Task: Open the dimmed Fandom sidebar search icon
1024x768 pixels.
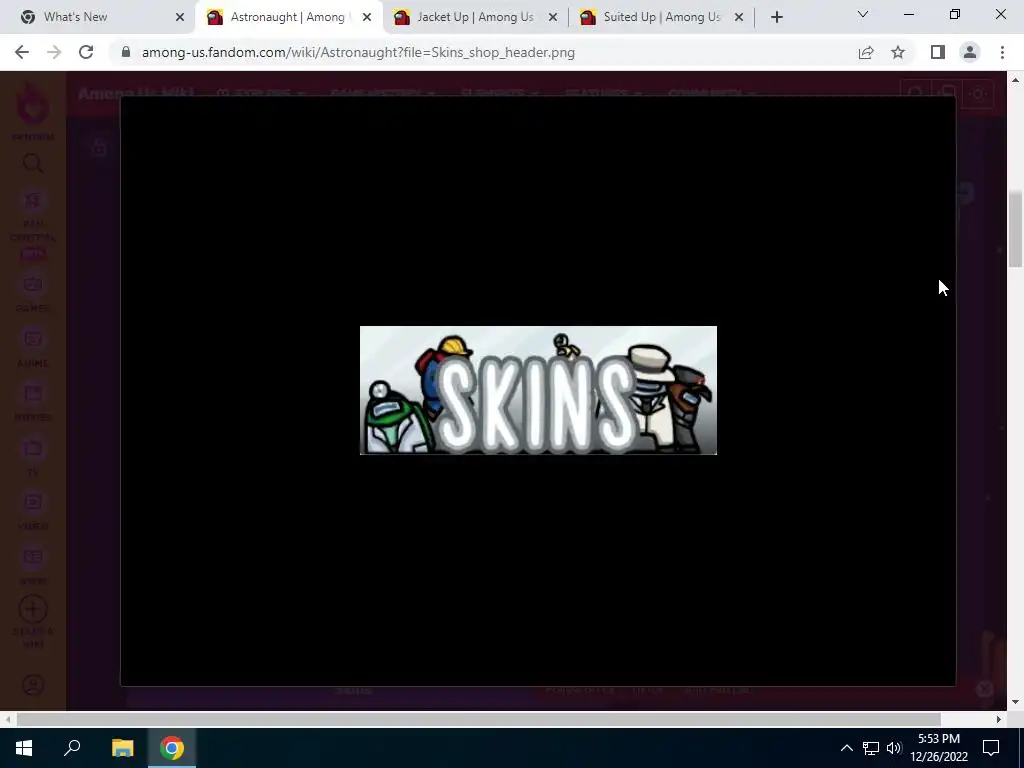Action: coord(33,163)
